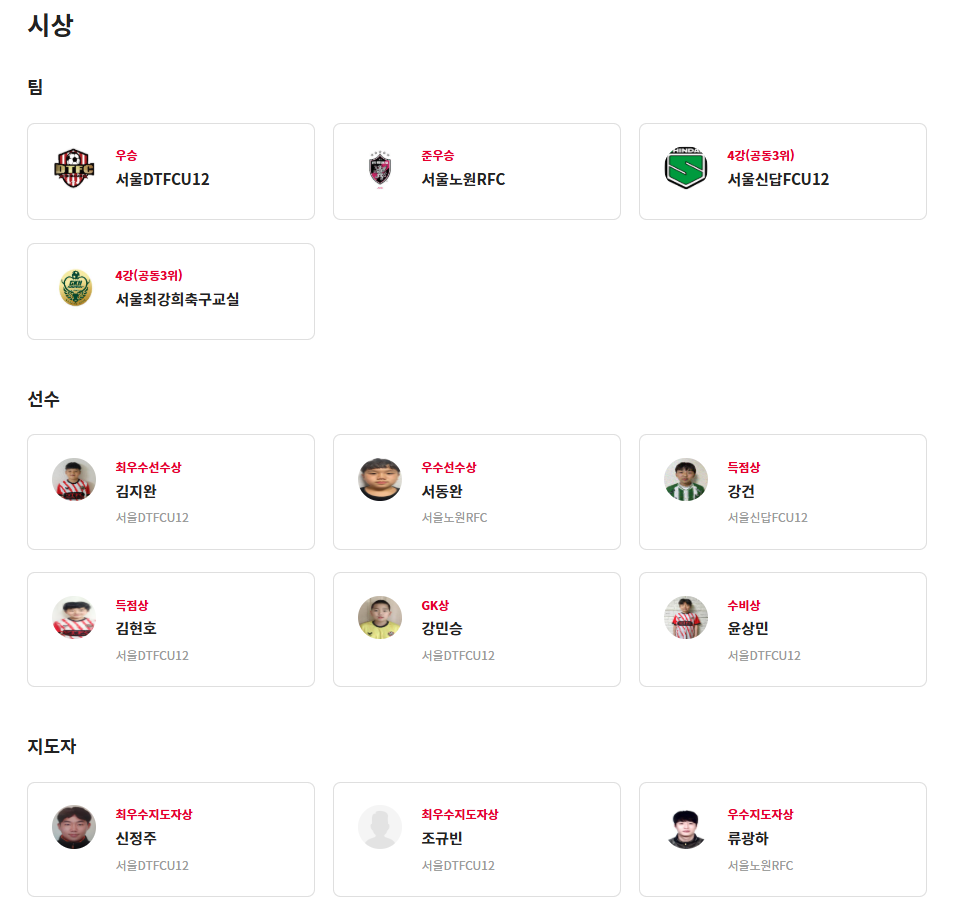Open the 서울노원RFC runner-up team name
953x910 pixels.
tap(463, 180)
